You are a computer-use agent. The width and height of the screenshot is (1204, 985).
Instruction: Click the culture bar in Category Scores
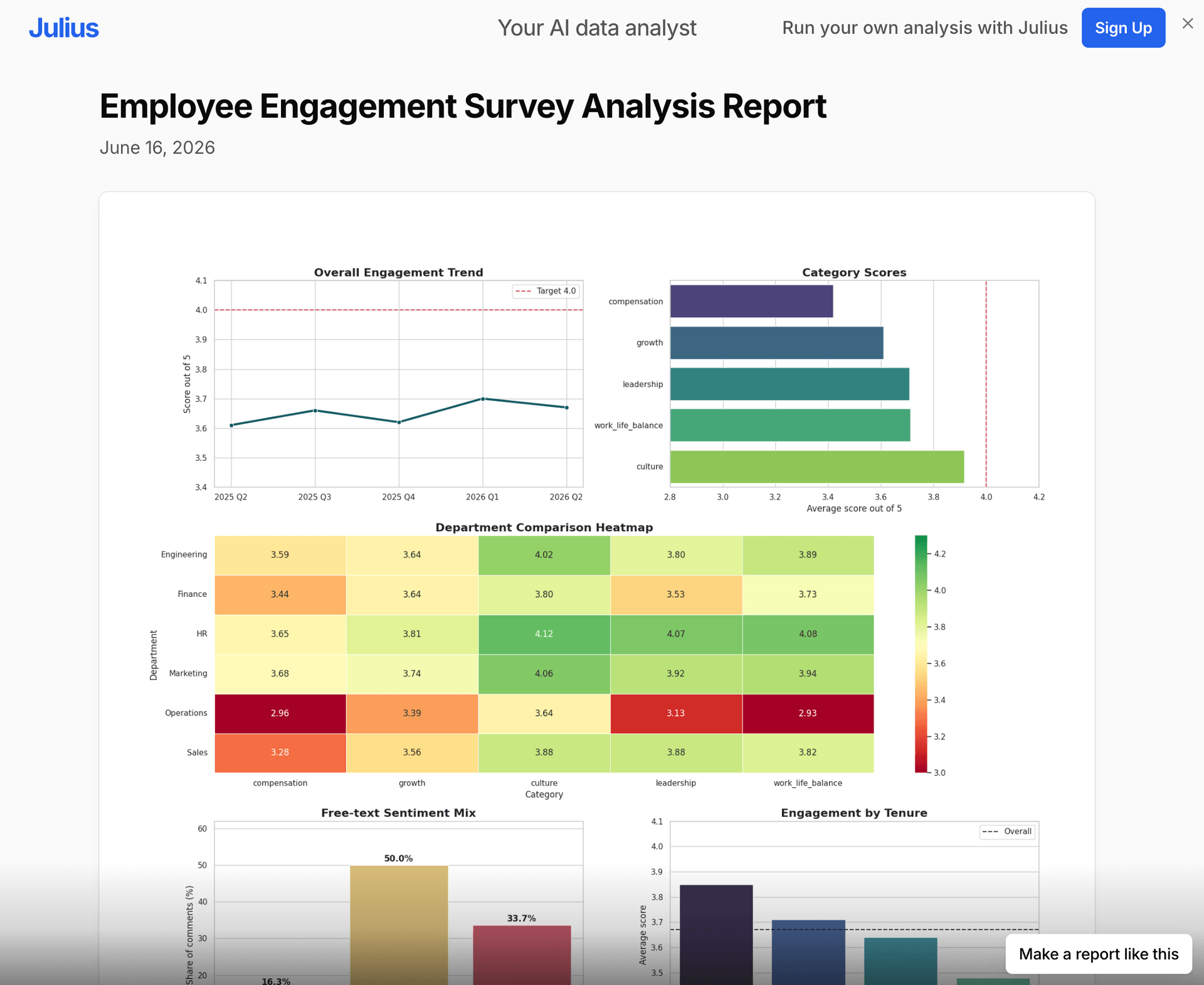(x=817, y=466)
